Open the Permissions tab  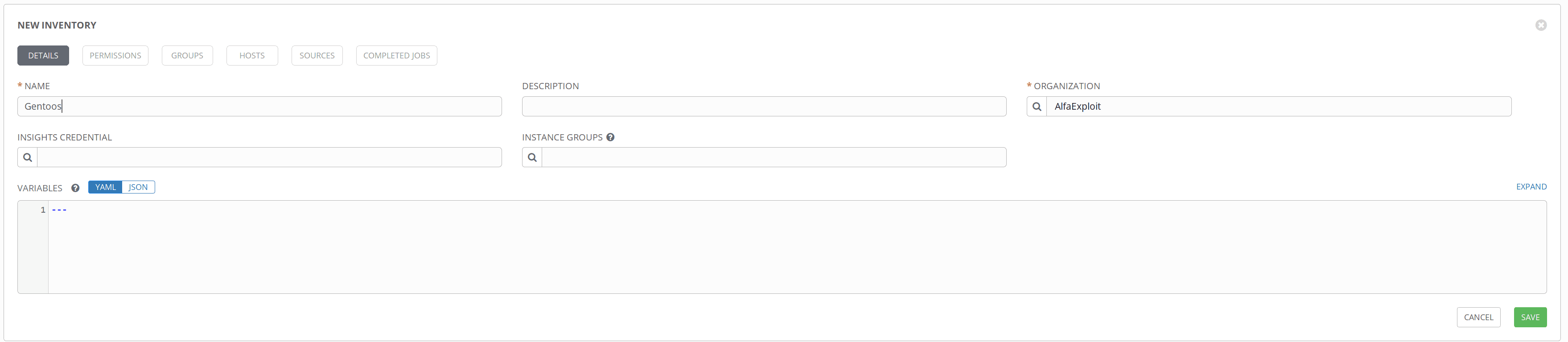click(115, 55)
